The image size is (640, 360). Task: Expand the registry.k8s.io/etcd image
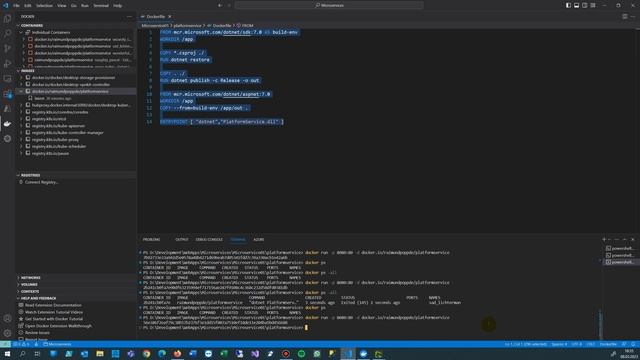click(21, 119)
